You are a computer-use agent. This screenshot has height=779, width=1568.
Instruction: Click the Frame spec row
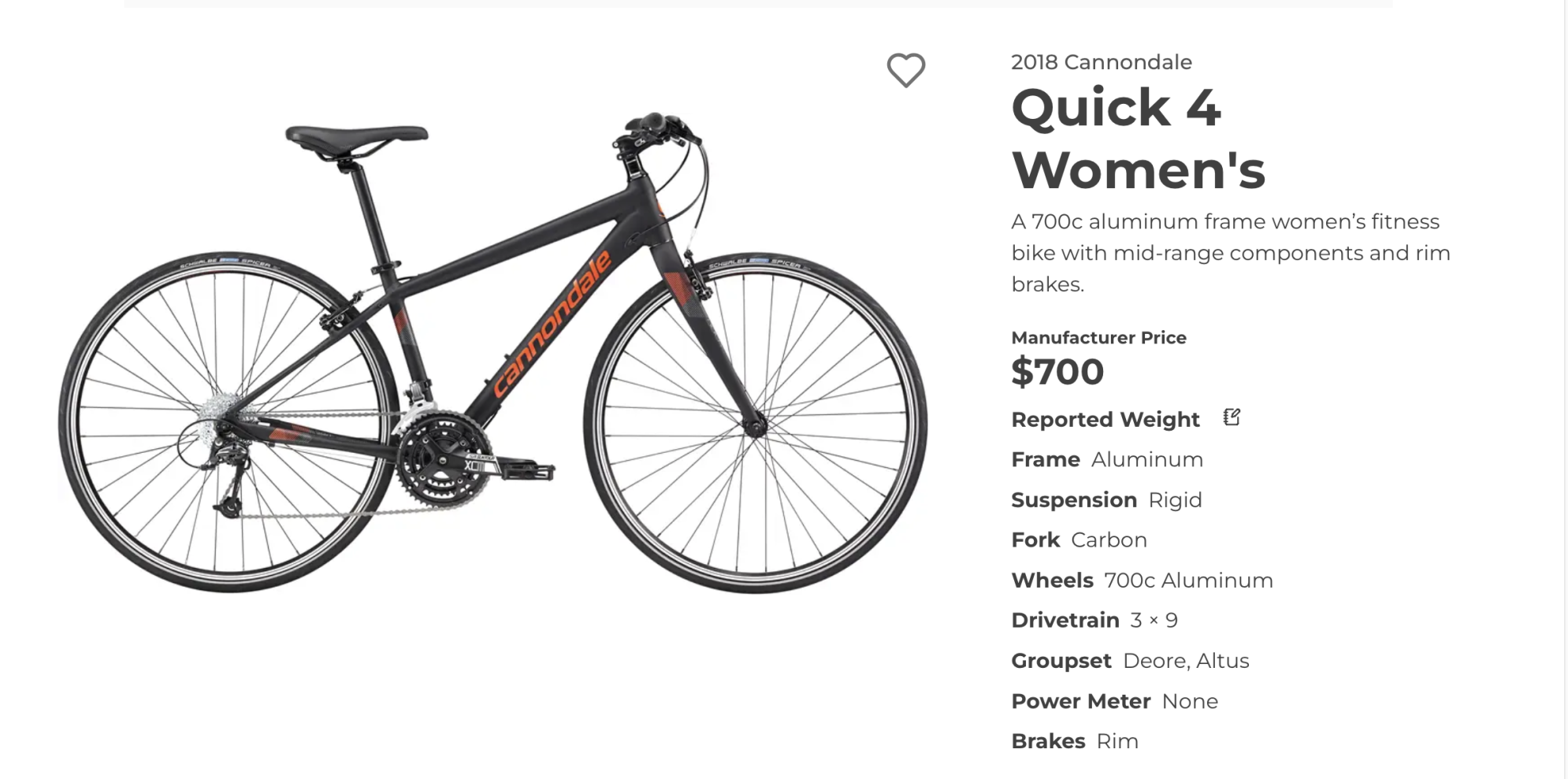click(x=1046, y=459)
